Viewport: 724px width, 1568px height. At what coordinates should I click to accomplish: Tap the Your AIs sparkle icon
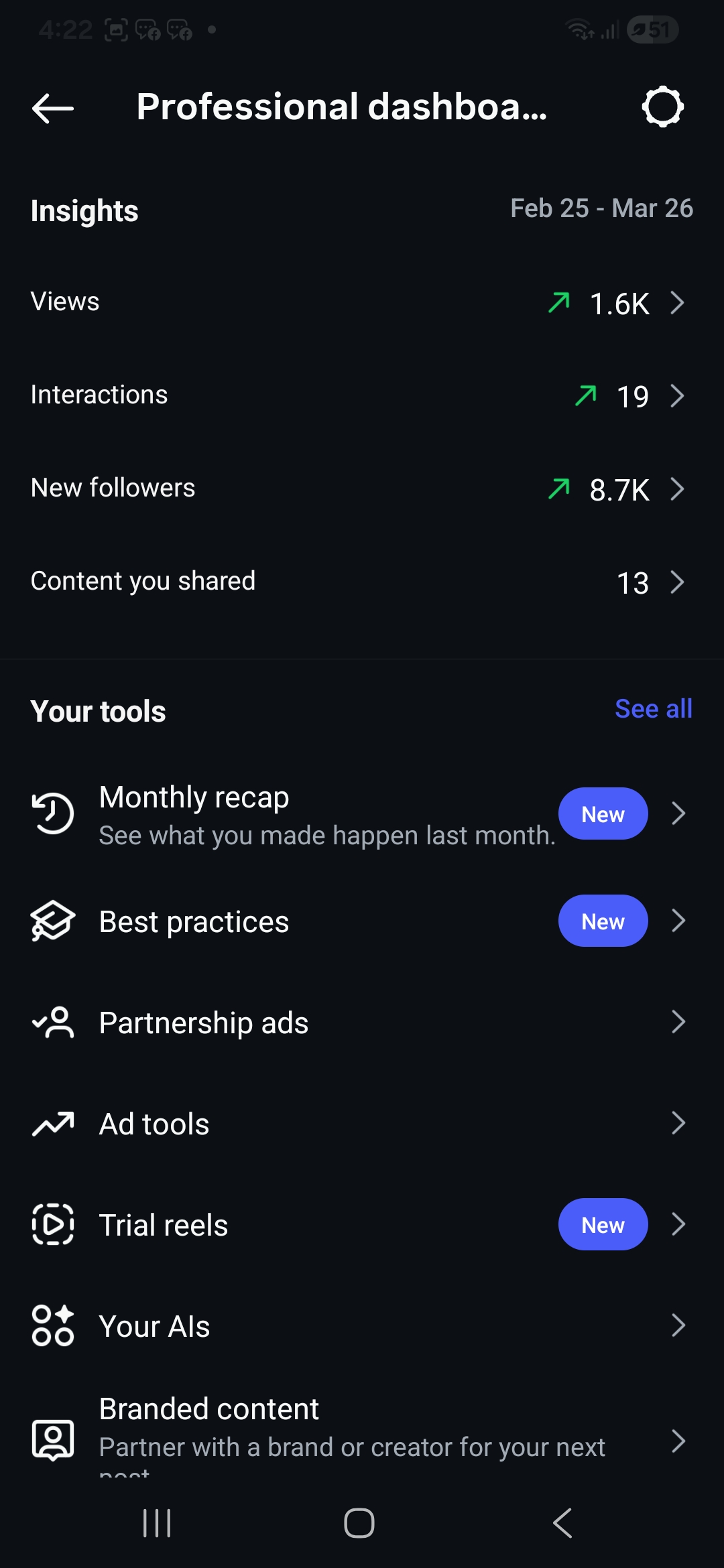click(x=53, y=1325)
